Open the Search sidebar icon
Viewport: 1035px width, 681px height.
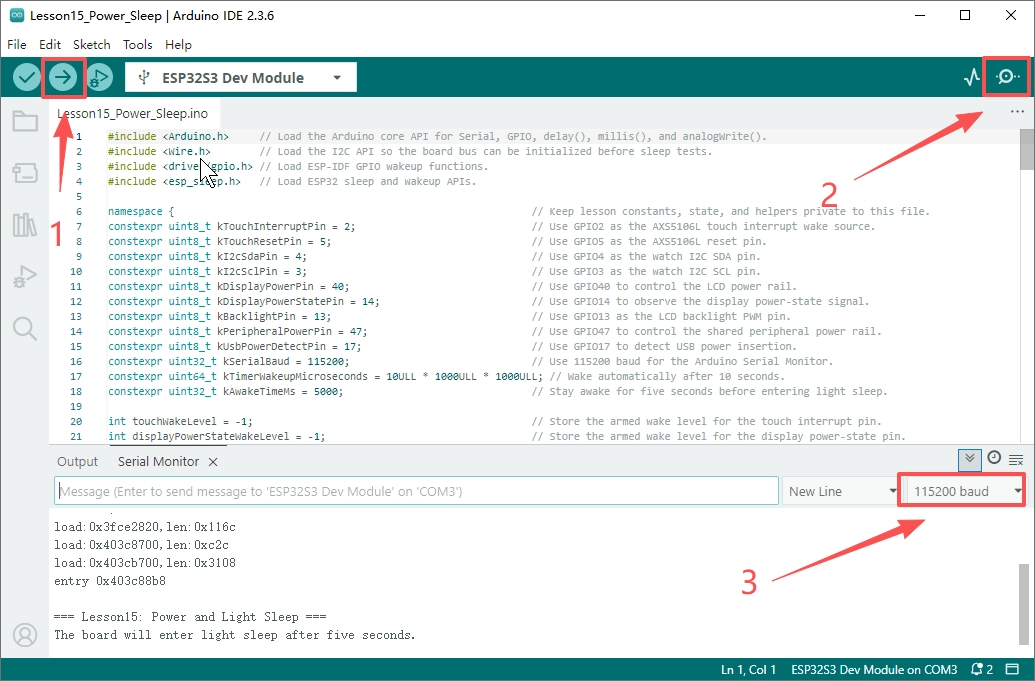(25, 328)
